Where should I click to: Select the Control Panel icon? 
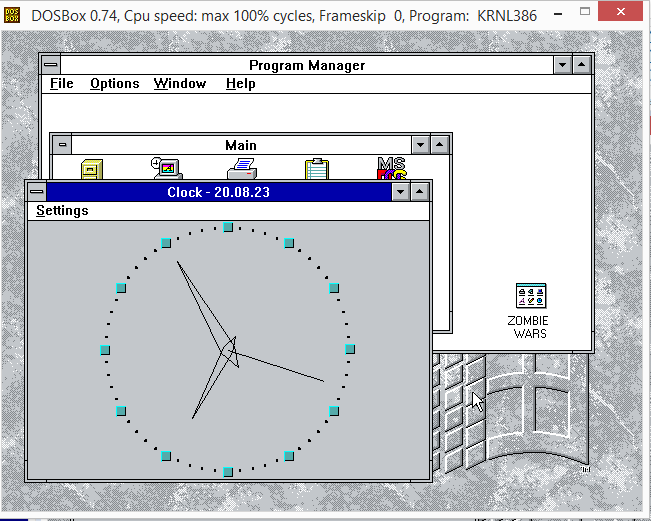tap(165, 168)
